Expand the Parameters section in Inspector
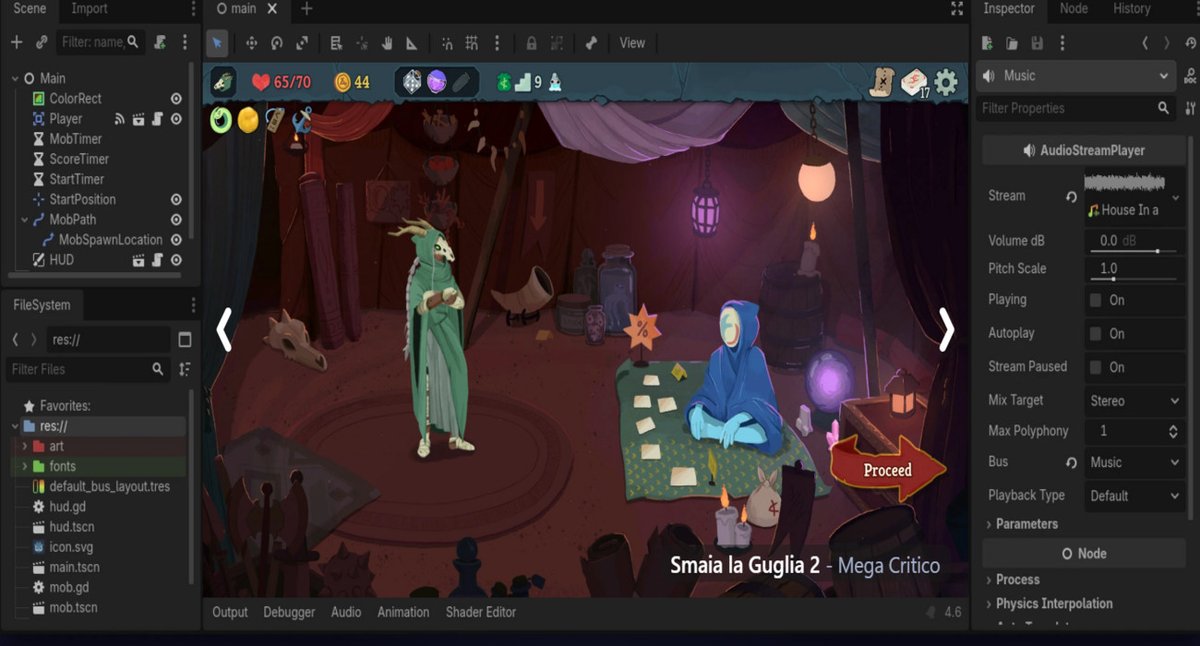1200x646 pixels. click(x=1026, y=524)
